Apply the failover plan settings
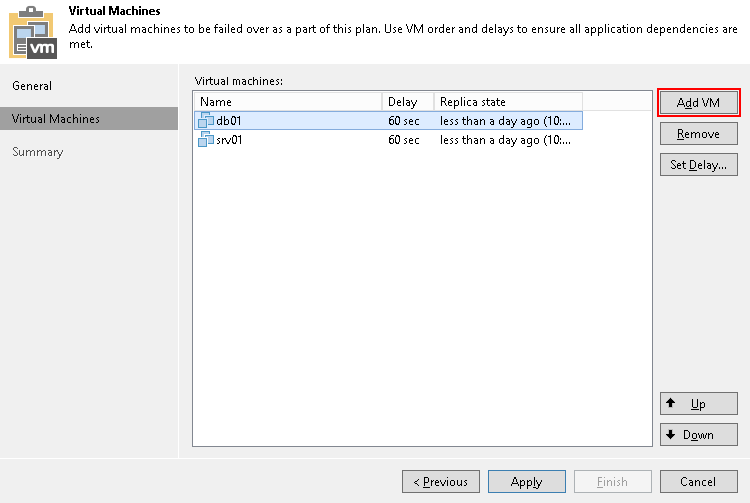Screen dimensions: 750x503 point(526,482)
